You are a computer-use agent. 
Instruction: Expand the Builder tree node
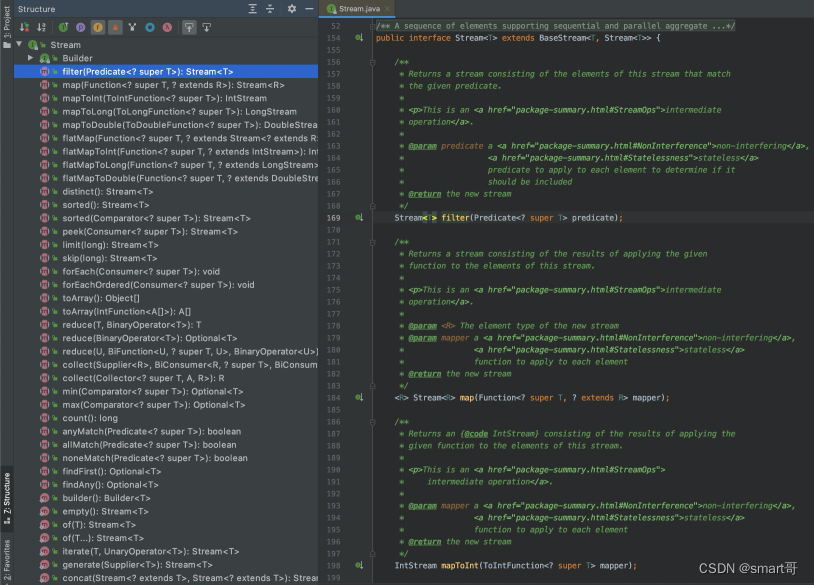point(30,58)
